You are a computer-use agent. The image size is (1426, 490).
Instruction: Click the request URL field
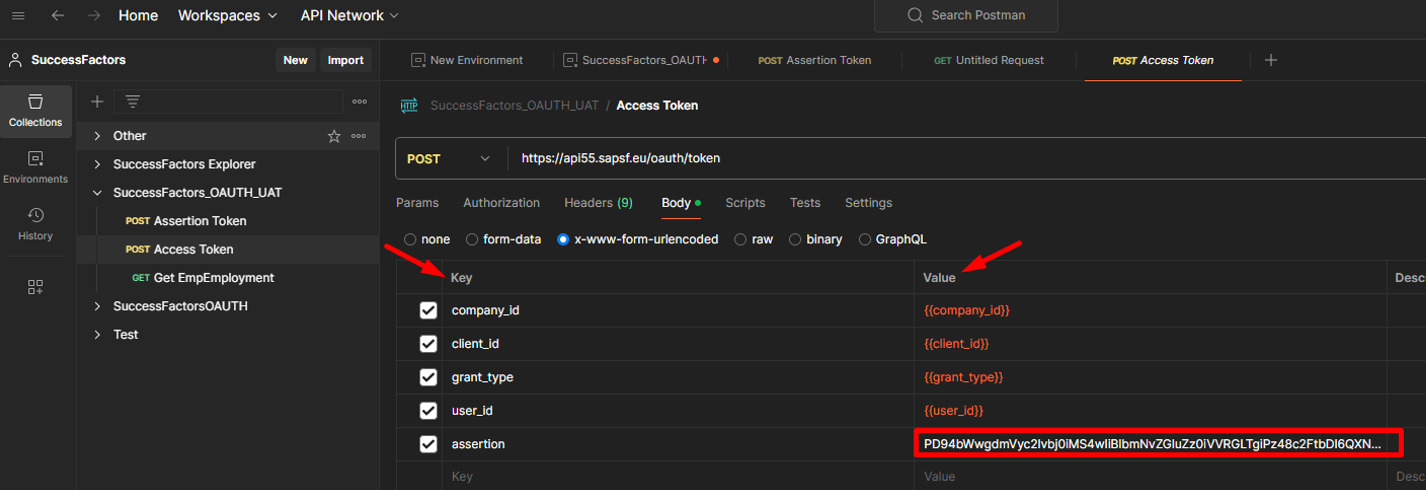coord(966,158)
